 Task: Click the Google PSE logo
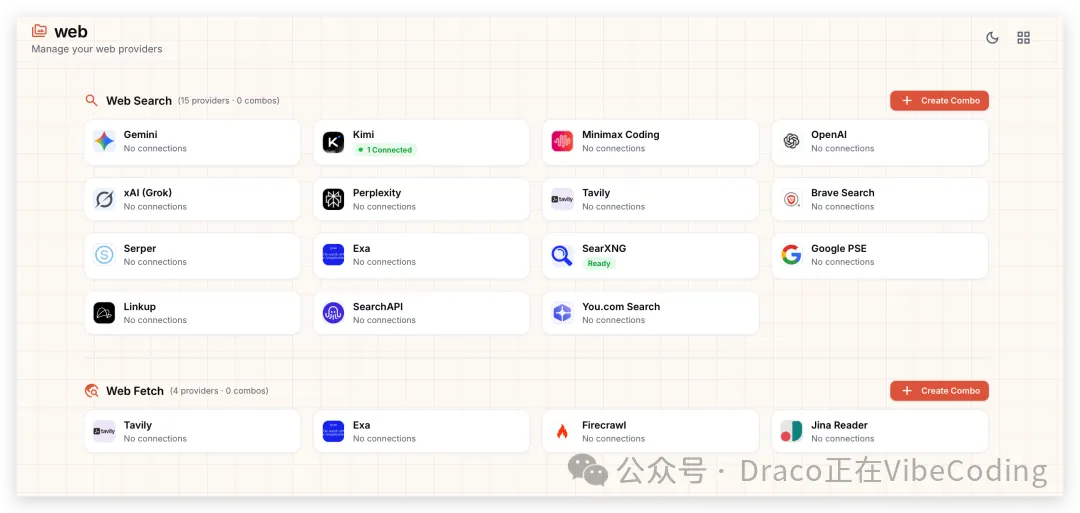791,255
